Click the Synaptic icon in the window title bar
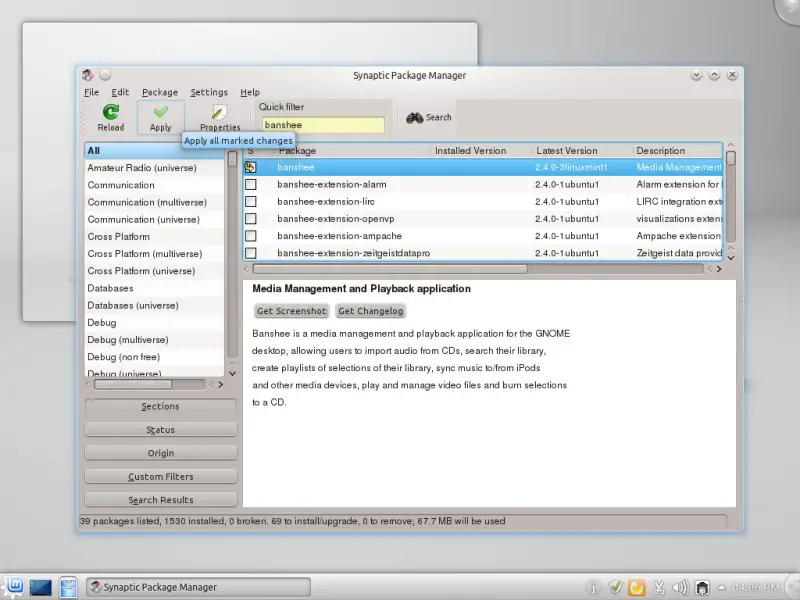Image resolution: width=800 pixels, height=600 pixels. tap(88, 75)
